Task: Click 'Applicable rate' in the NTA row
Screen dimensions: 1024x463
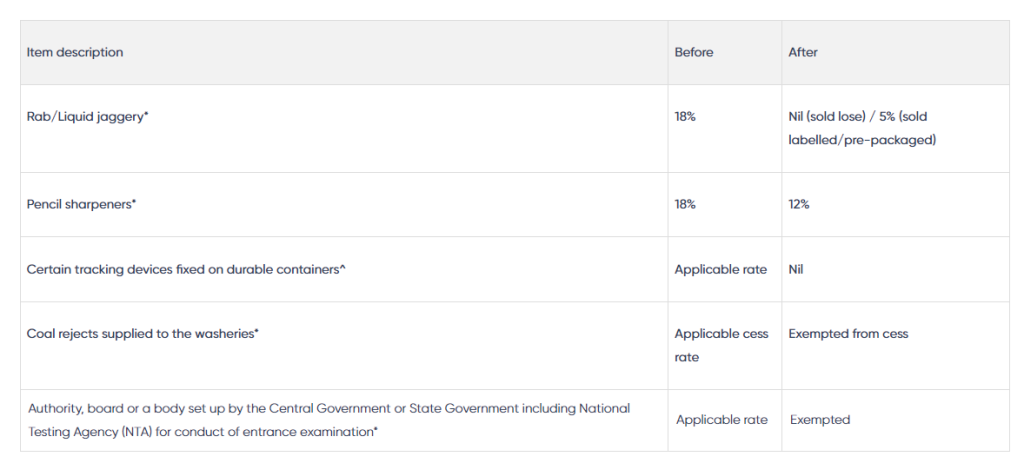Action: point(722,420)
